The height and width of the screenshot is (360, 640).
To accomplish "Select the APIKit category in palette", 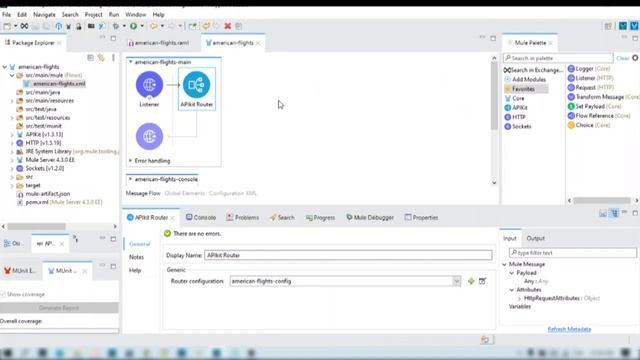I will 516,108.
